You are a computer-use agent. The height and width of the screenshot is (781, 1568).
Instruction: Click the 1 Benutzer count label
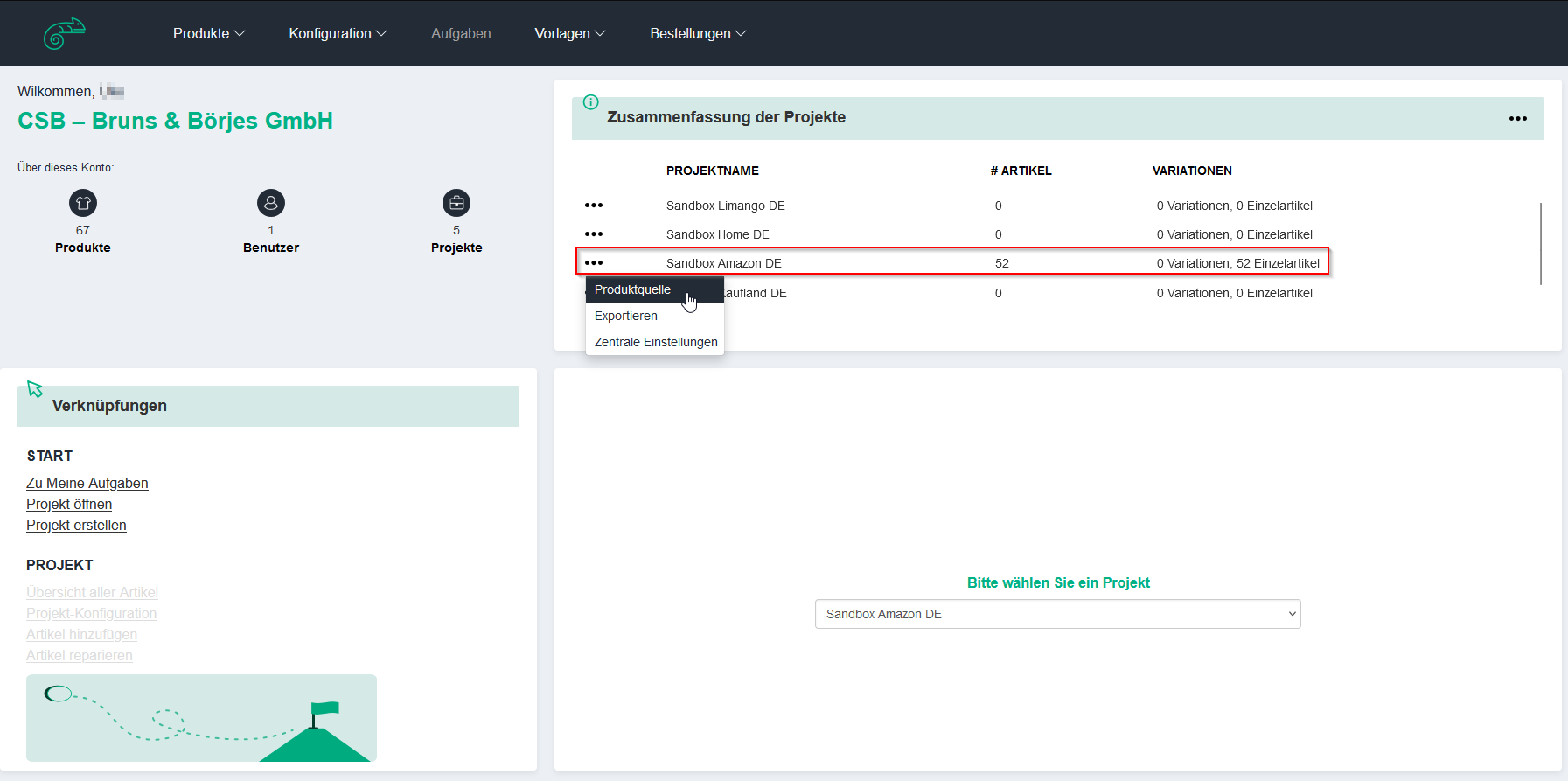(x=271, y=239)
